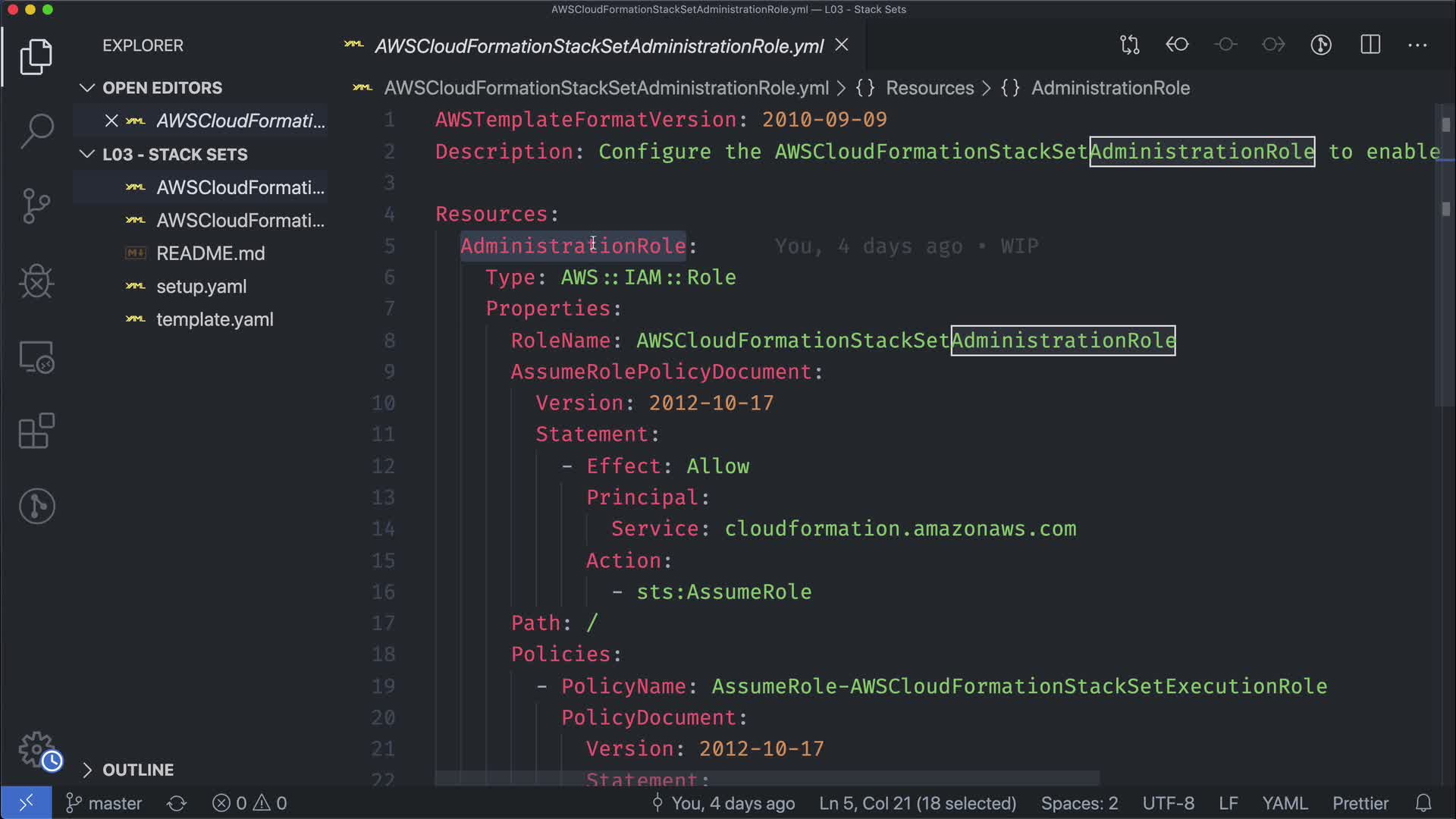Split the editor to the right
Viewport: 1456px width, 819px height.
(x=1370, y=45)
